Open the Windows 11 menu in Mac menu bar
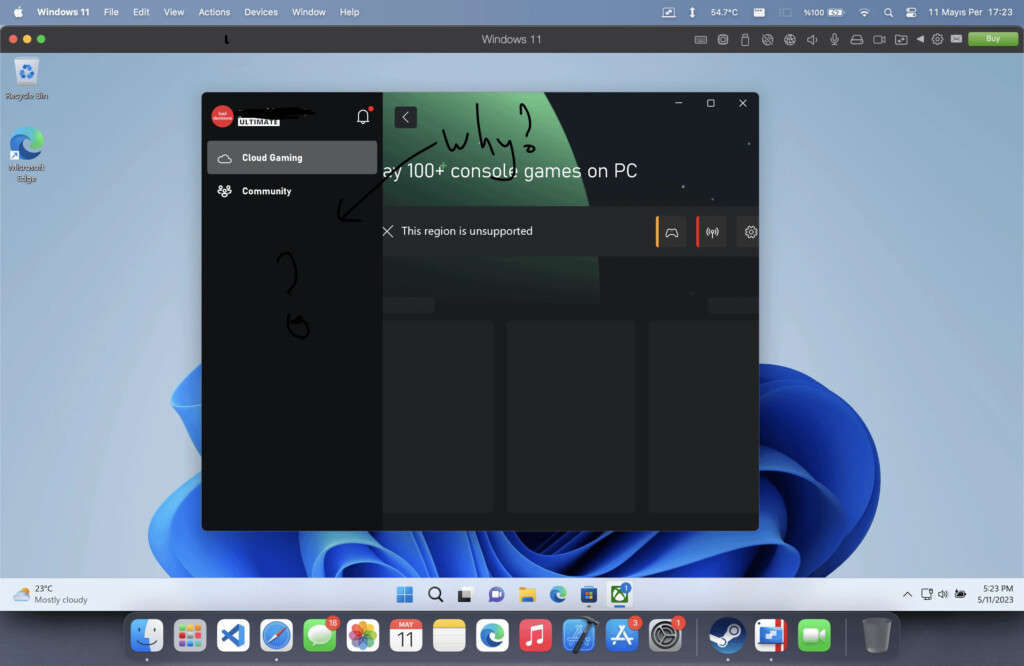 [x=63, y=12]
